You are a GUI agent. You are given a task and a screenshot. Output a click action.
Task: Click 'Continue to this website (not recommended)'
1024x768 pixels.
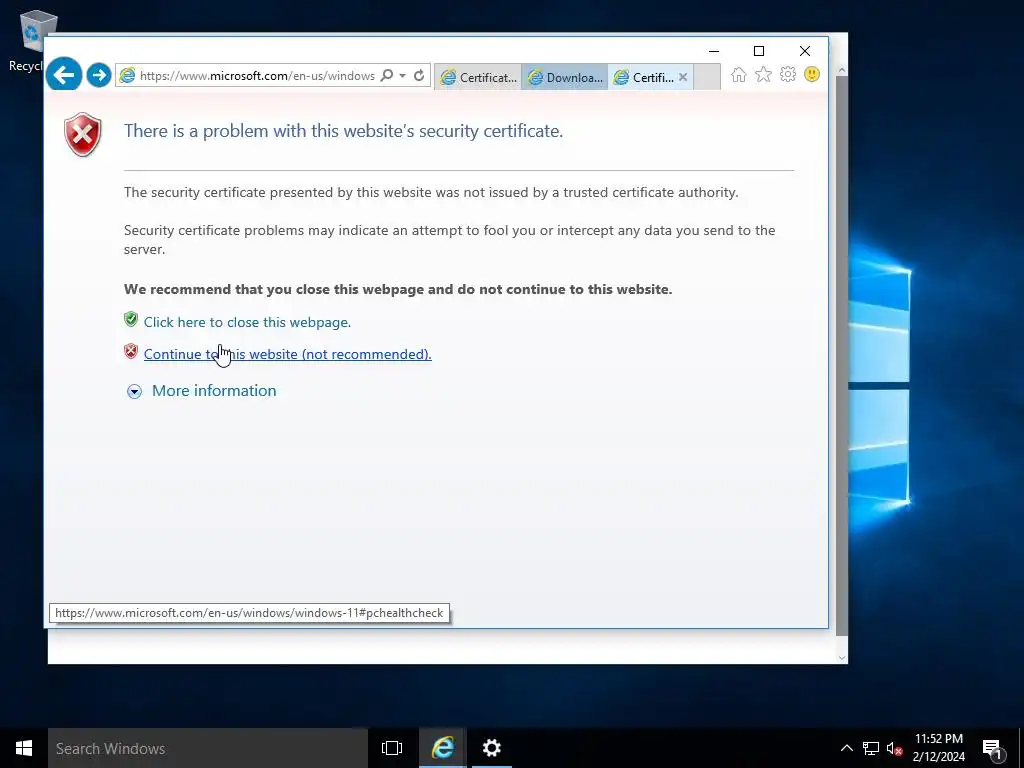pyautogui.click(x=287, y=354)
